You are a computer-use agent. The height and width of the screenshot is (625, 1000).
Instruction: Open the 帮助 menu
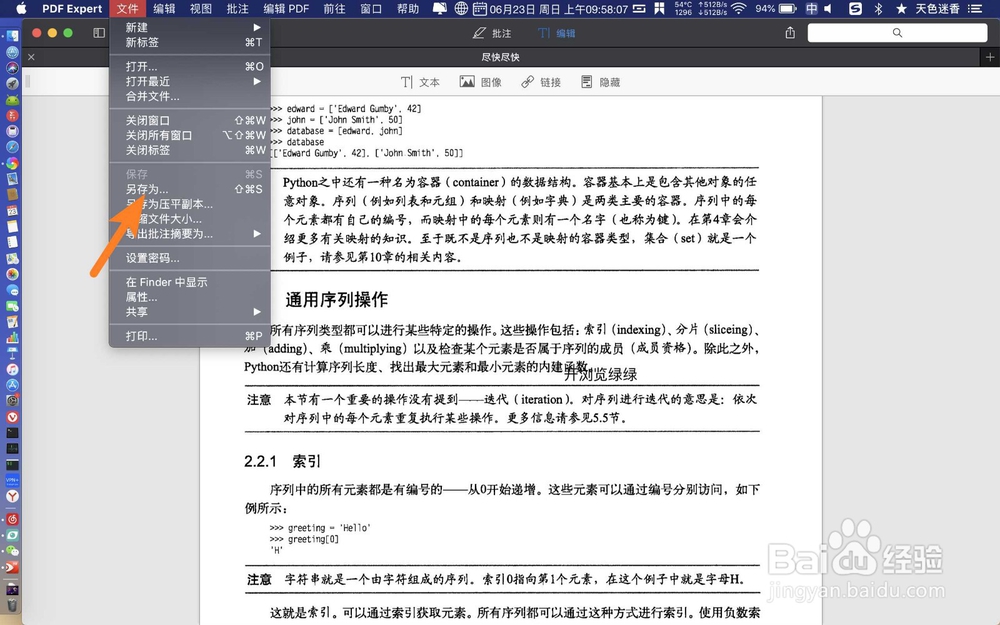coord(408,8)
